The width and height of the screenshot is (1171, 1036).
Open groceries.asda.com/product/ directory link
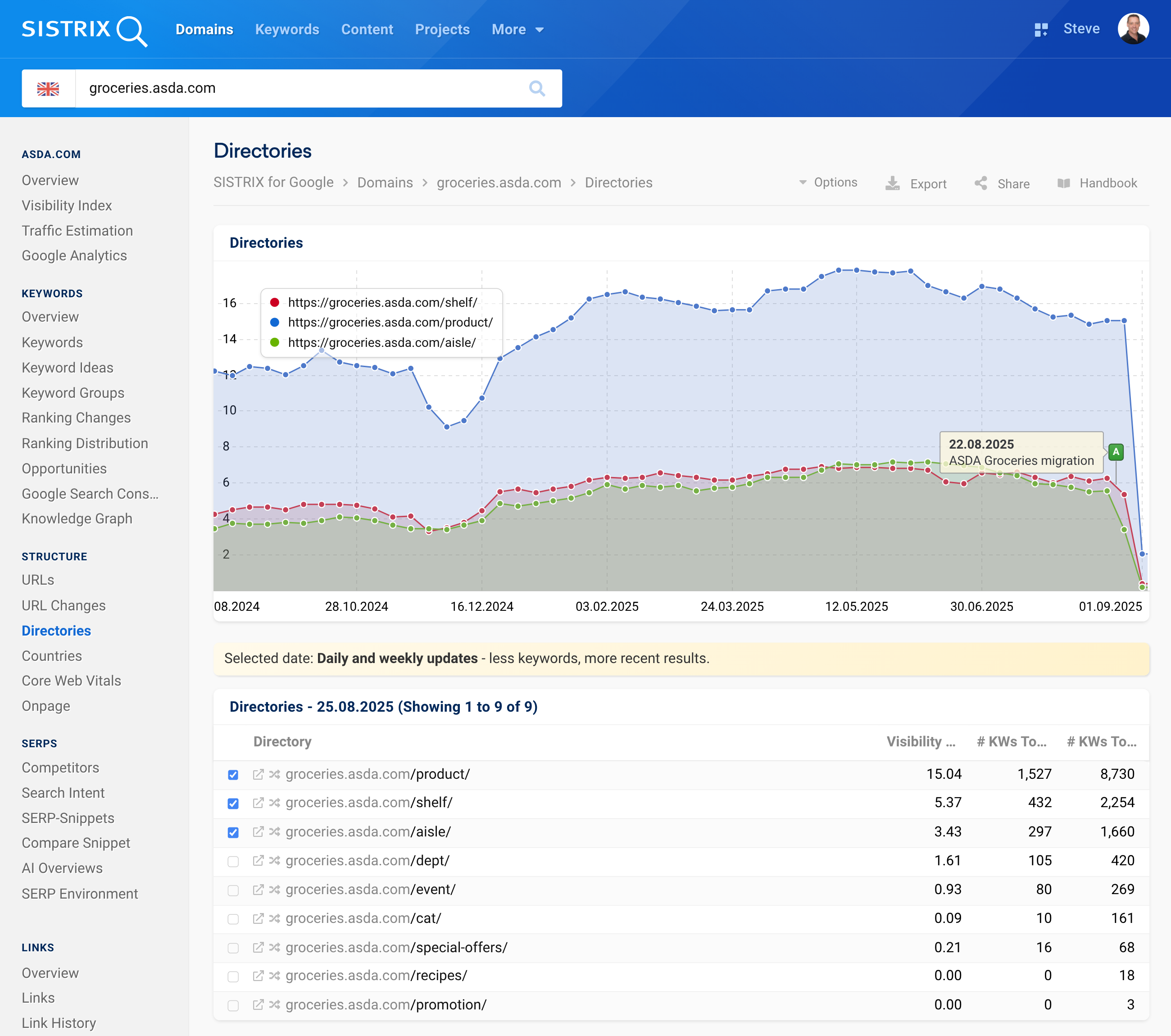377,774
